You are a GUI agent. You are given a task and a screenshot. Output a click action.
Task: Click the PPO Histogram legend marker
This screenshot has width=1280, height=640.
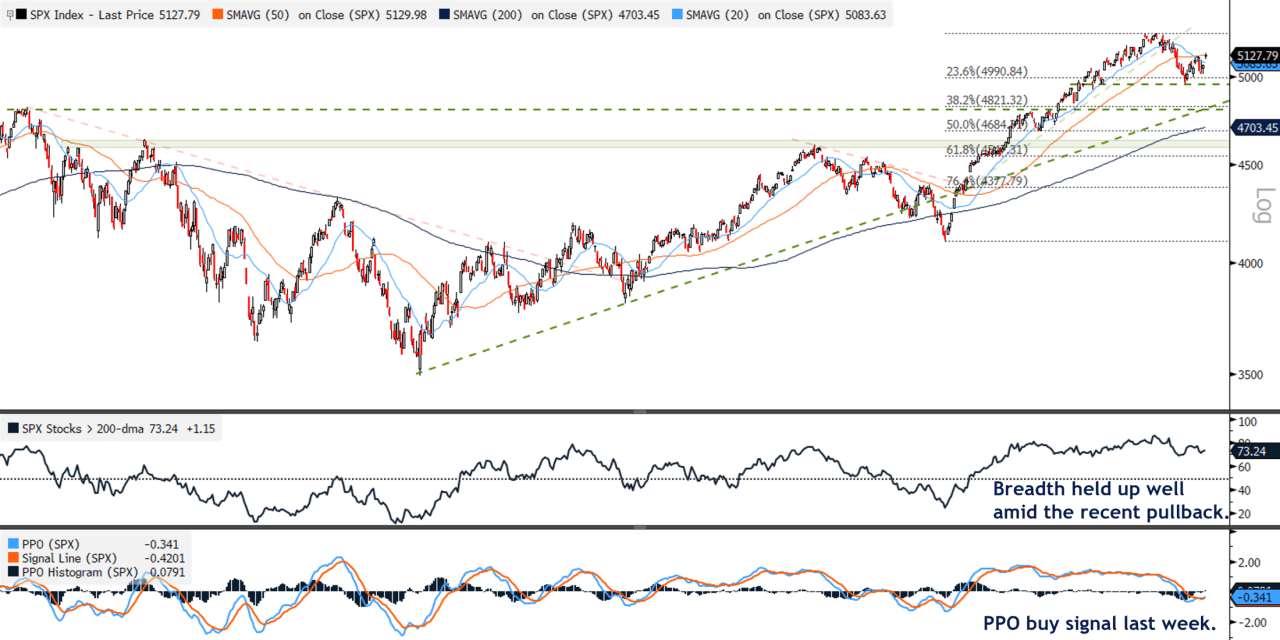[15, 572]
